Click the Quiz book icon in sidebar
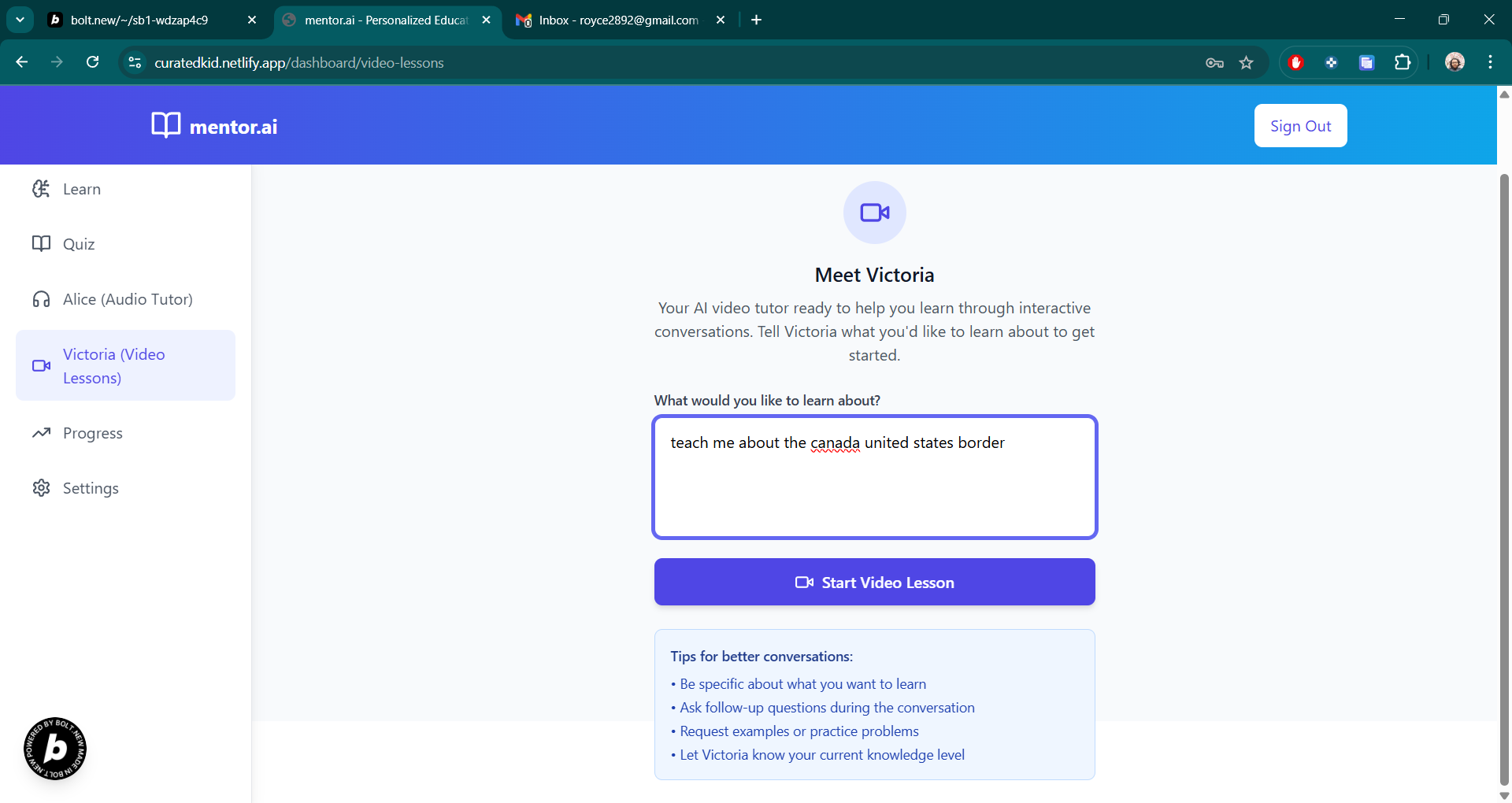 coord(41,244)
